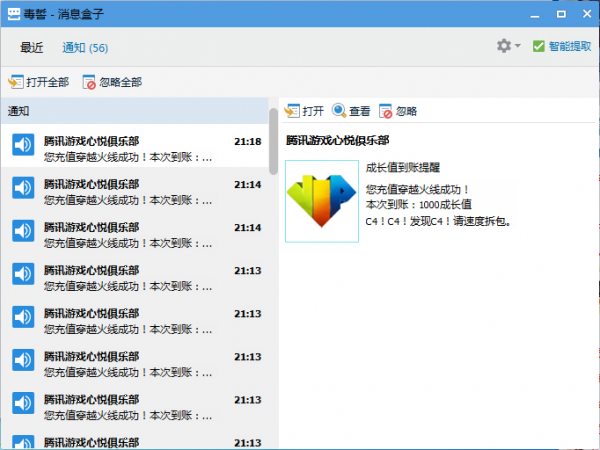Viewport: 600px width, 450px height.
Task: Click the 查看 label in detail pane
Action: pos(360,111)
